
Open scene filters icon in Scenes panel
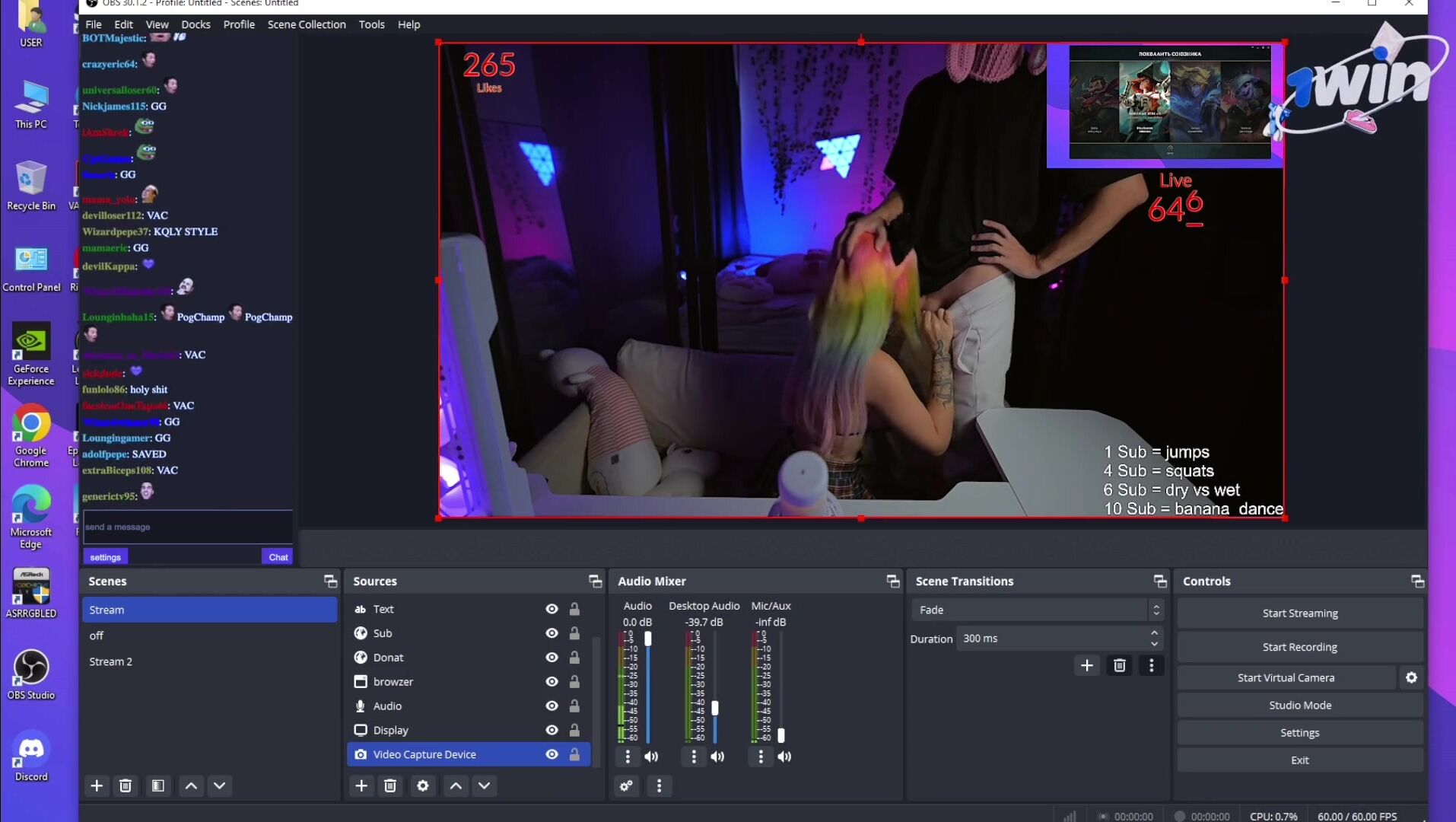click(x=158, y=785)
